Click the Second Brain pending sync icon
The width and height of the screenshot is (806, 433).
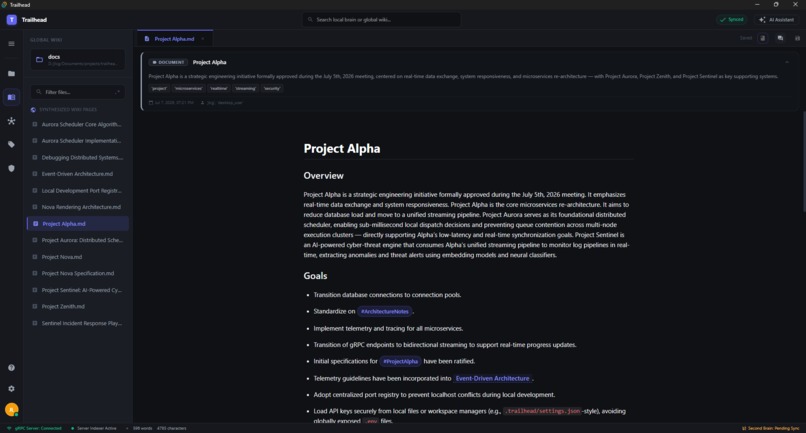tap(744, 428)
